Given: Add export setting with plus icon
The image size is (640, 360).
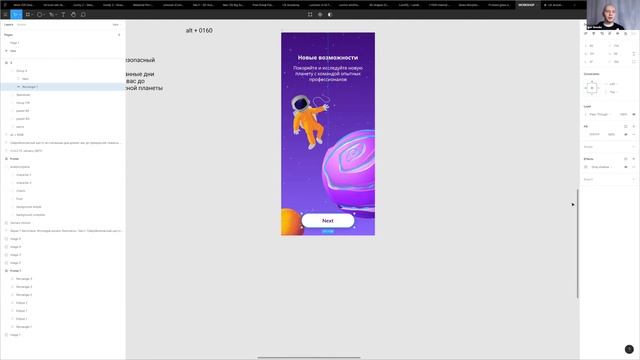Looking at the screenshot, I should click(634, 179).
